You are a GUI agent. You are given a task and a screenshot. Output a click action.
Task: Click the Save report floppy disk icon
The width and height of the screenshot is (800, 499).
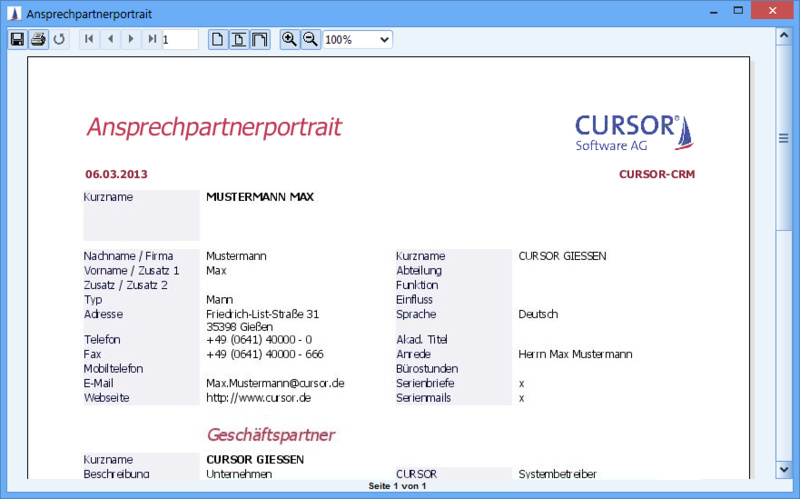(16, 40)
